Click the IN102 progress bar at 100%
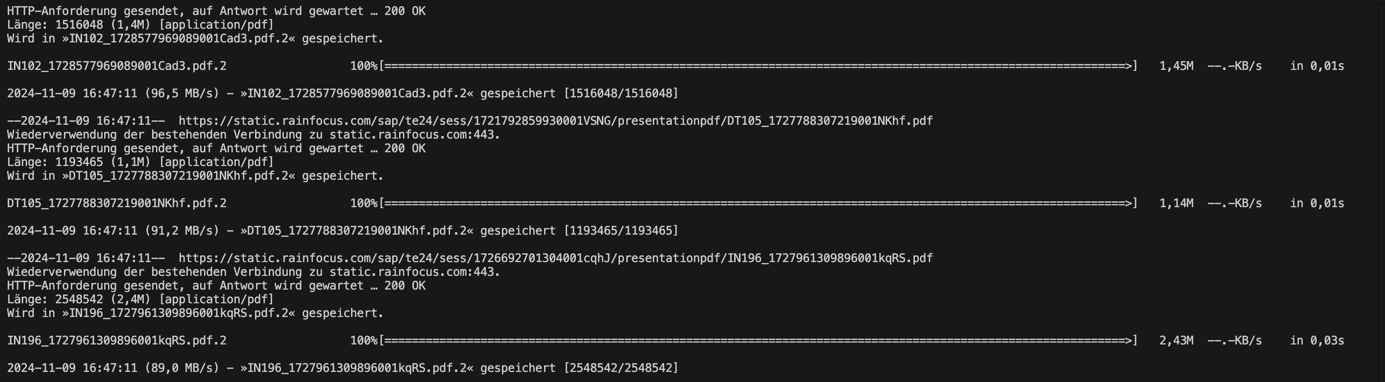This screenshot has width=1385, height=382. pyautogui.click(x=759, y=66)
